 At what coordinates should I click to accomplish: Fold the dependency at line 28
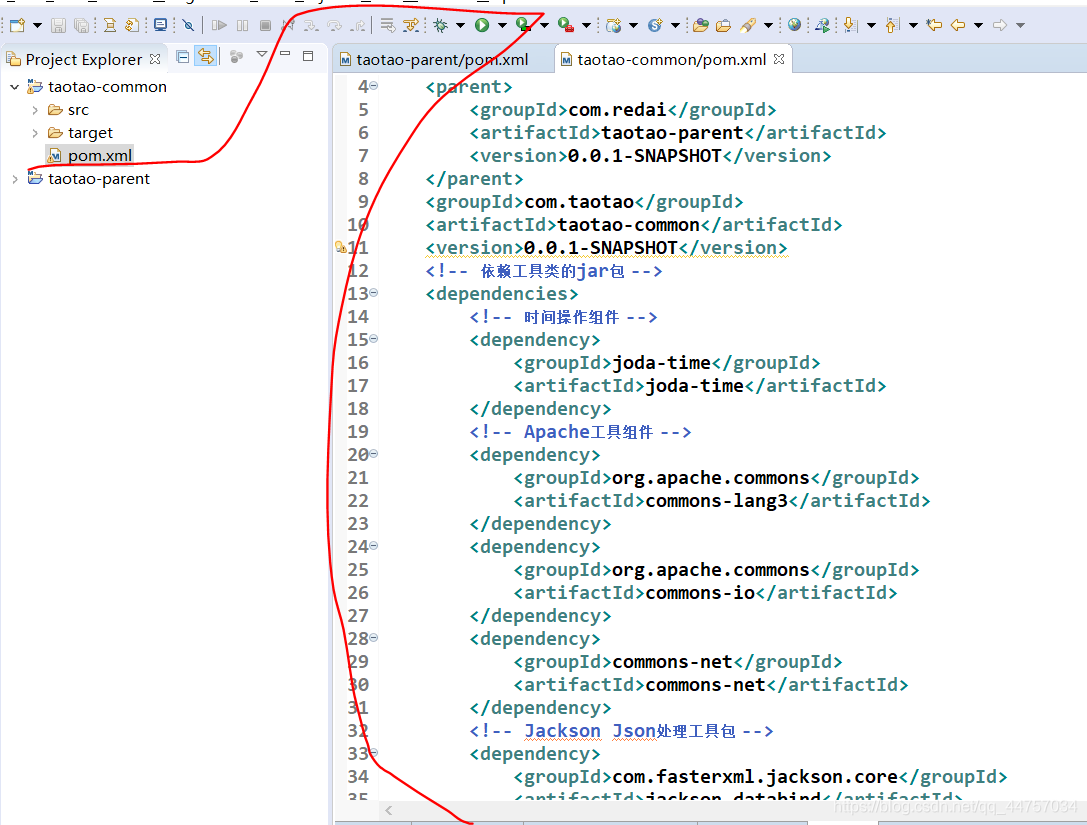(374, 638)
